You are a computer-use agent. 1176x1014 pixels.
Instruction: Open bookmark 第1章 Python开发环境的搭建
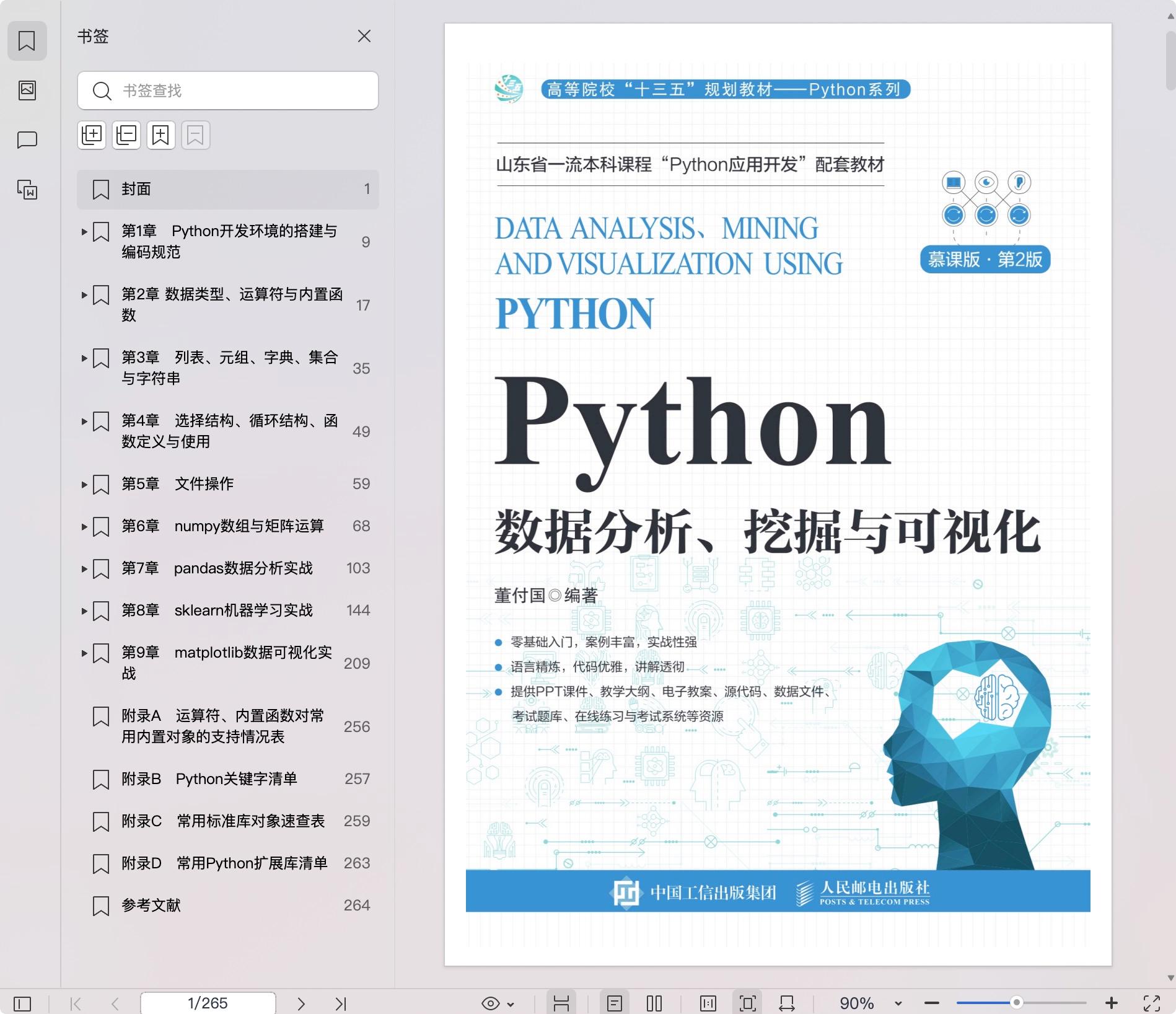pyautogui.click(x=229, y=241)
